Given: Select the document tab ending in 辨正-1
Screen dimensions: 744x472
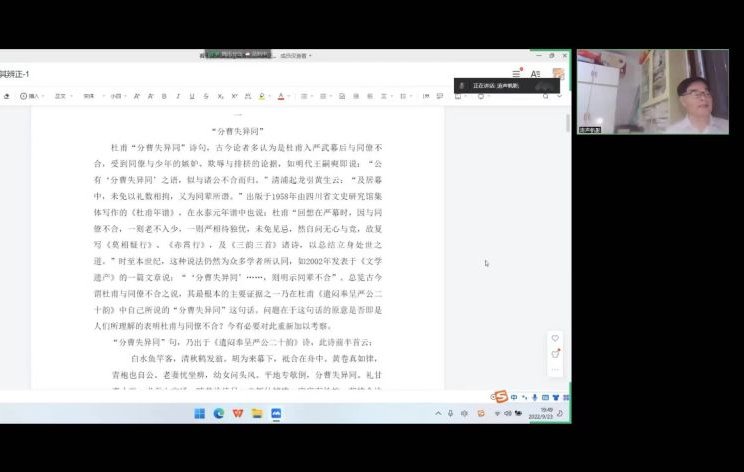Looking at the screenshot, I should click(15, 74).
